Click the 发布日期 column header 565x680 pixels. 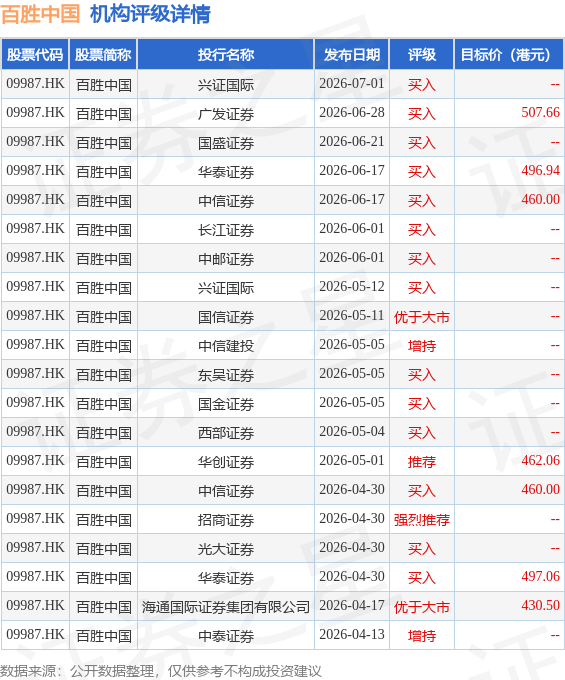pos(352,55)
